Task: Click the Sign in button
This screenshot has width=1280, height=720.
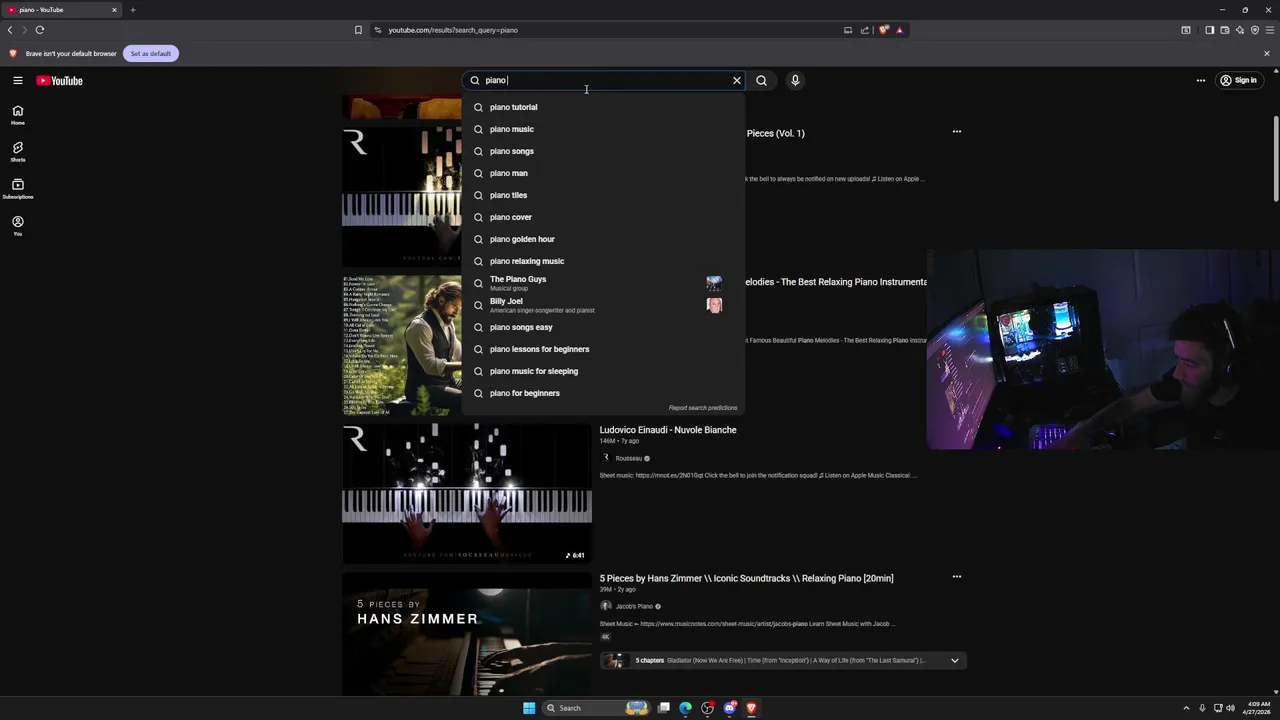Action: click(x=1238, y=80)
